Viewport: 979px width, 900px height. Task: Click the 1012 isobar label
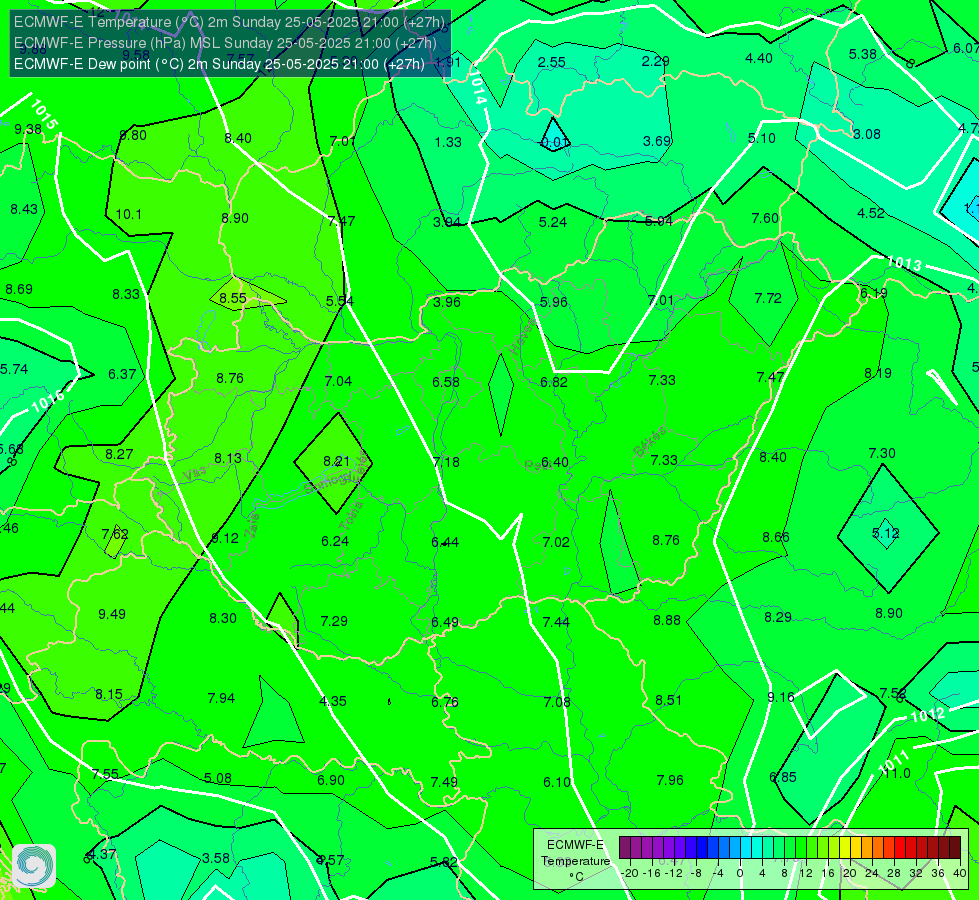pos(928,715)
